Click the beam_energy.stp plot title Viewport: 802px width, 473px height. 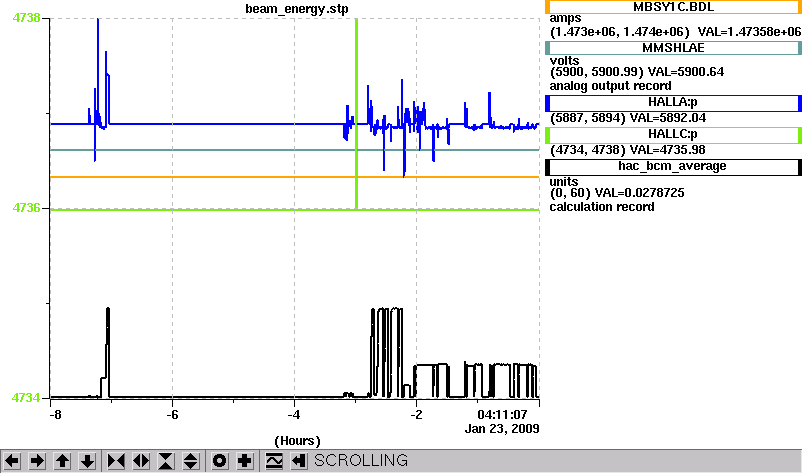coord(297,9)
